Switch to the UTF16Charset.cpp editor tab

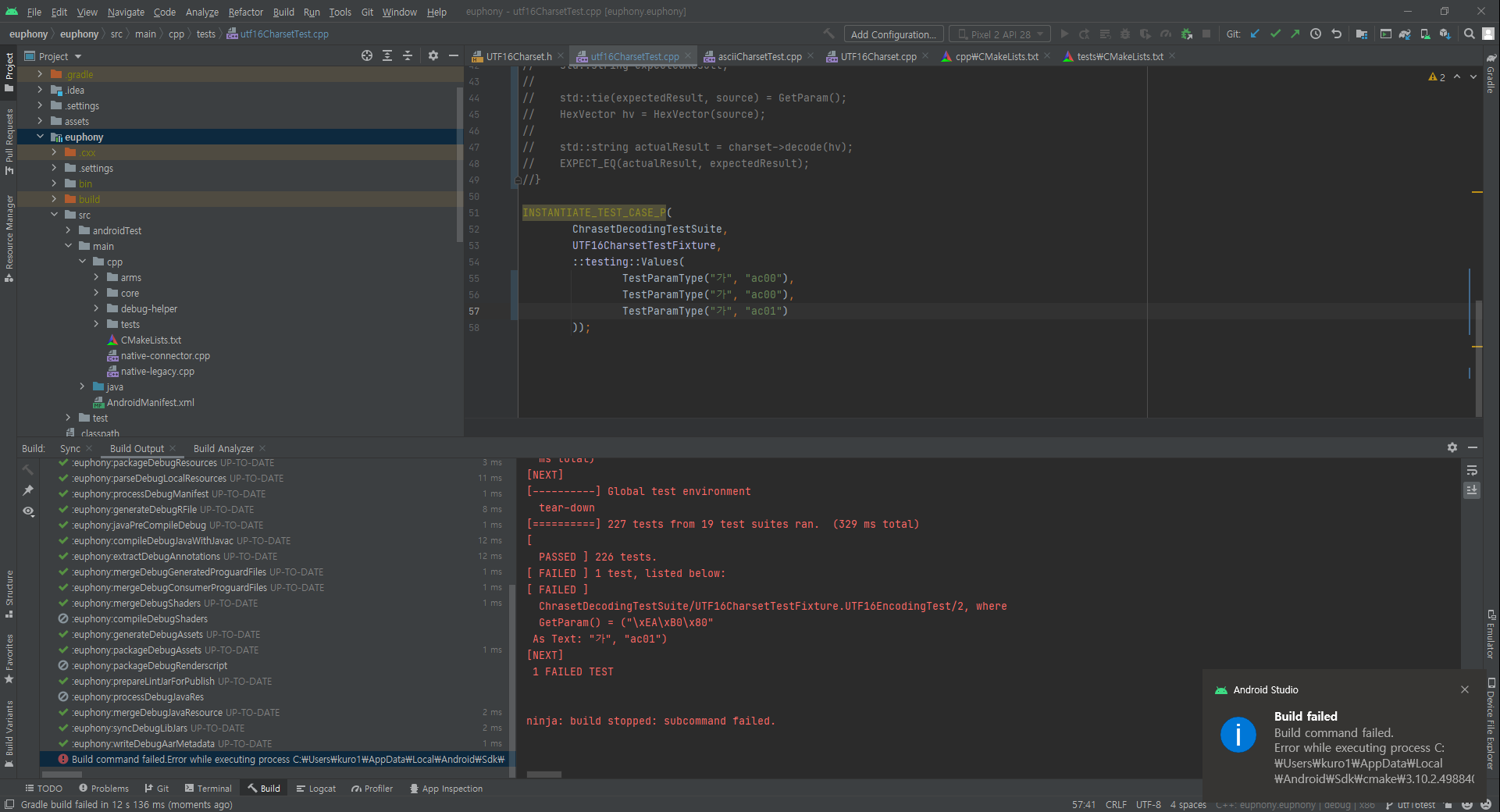click(878, 56)
